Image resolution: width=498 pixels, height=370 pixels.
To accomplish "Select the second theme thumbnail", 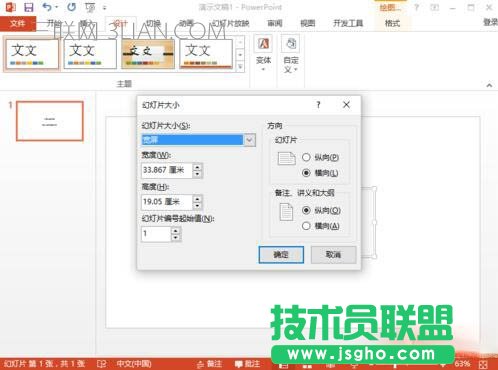I will 90,54.
